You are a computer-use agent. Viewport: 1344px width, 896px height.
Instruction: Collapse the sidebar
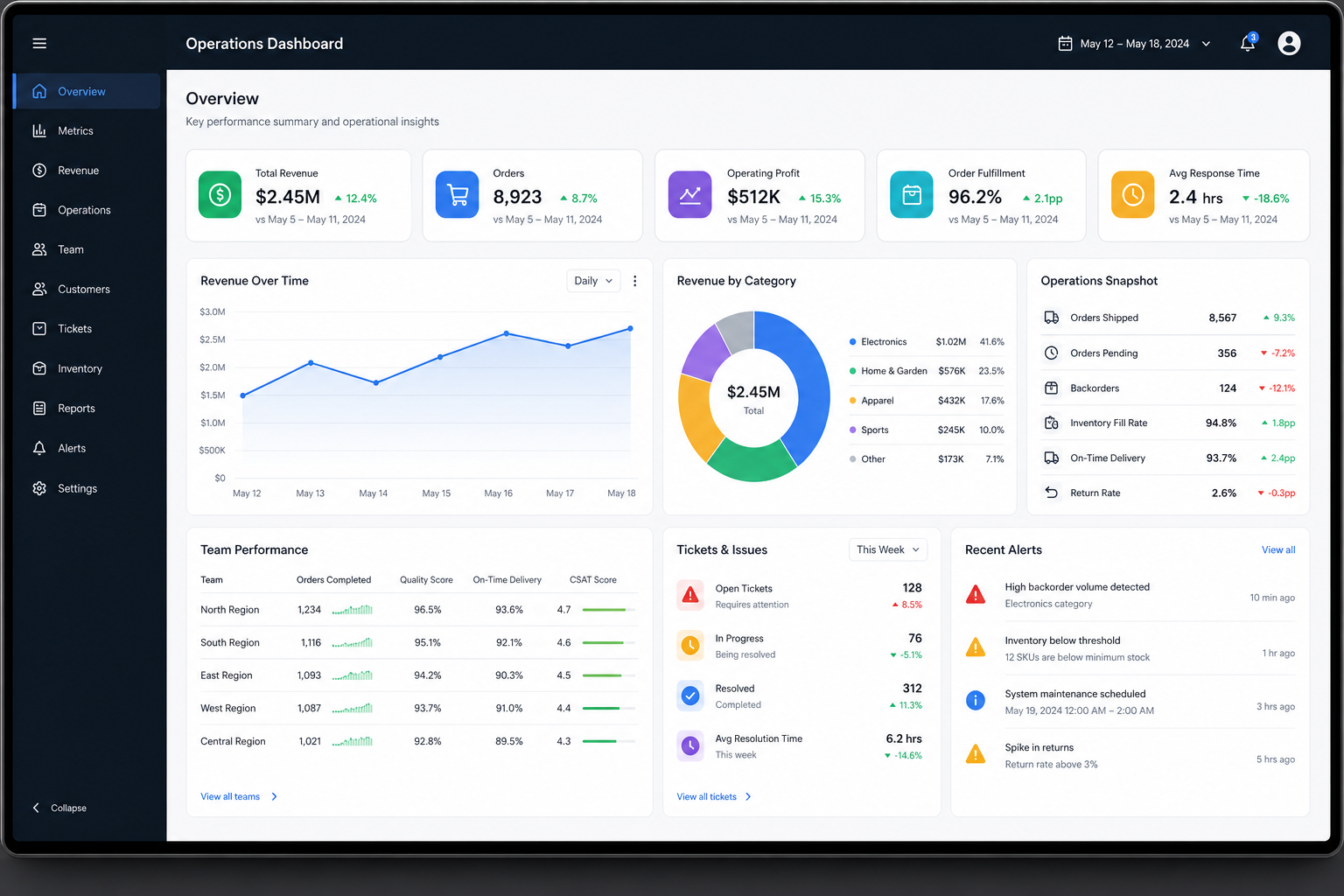[x=59, y=808]
